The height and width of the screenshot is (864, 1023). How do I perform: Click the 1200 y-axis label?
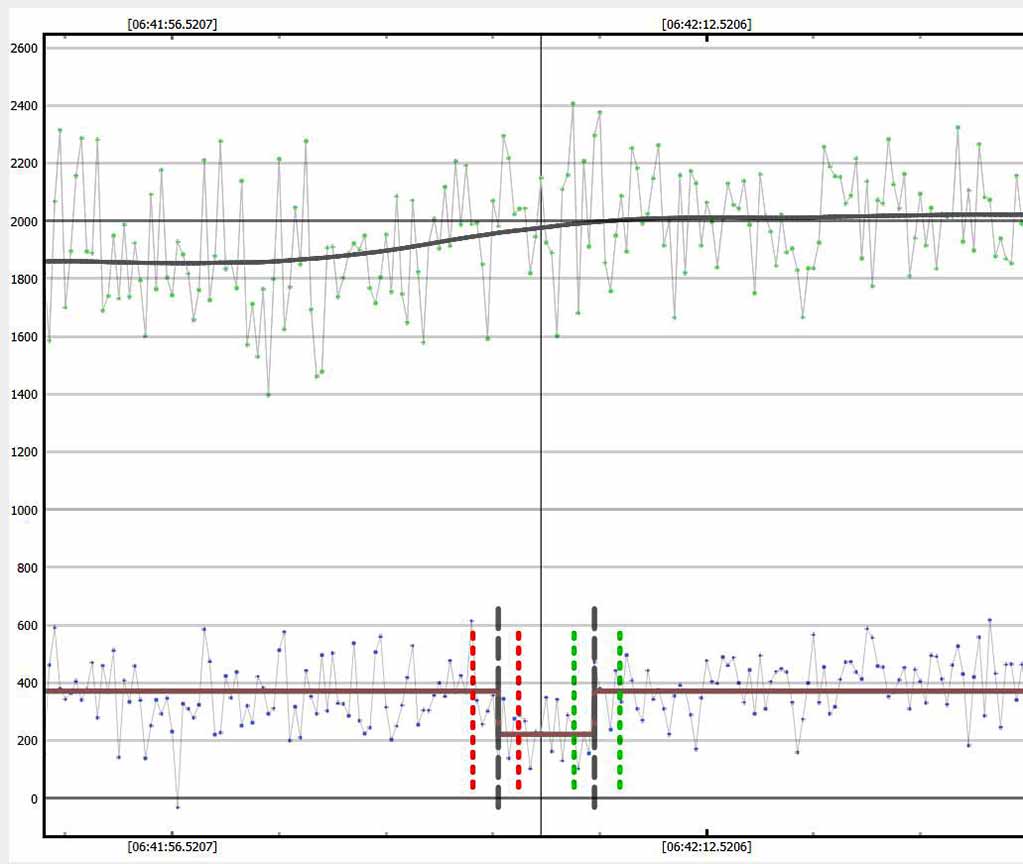[x=24, y=452]
